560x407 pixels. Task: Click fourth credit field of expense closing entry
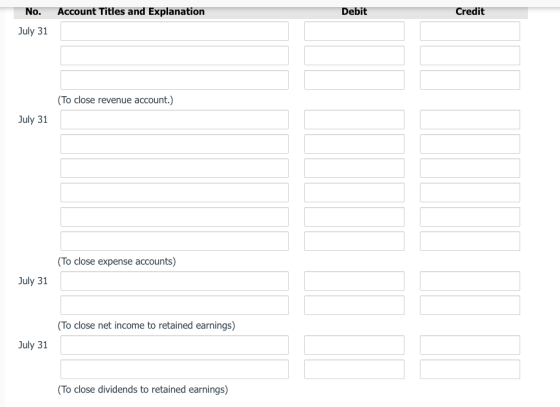(x=470, y=192)
